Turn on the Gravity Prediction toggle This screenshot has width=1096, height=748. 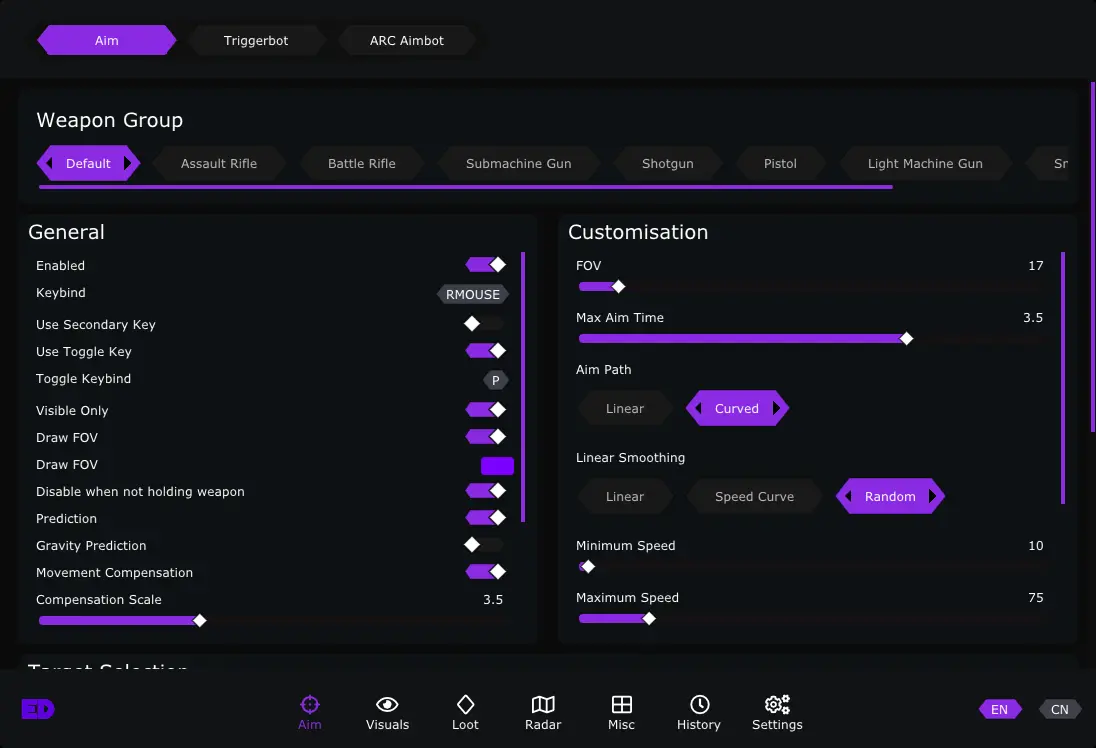485,545
